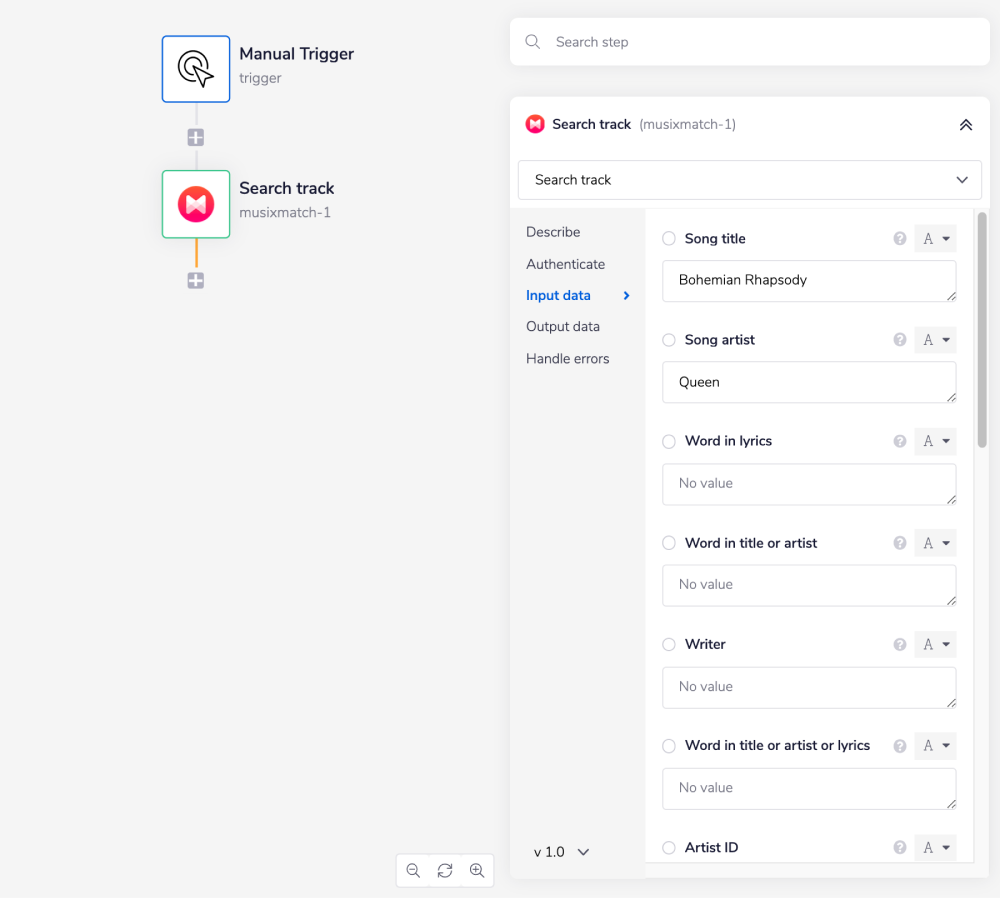Collapse the Search track properties panel
1000x898 pixels.
965,125
